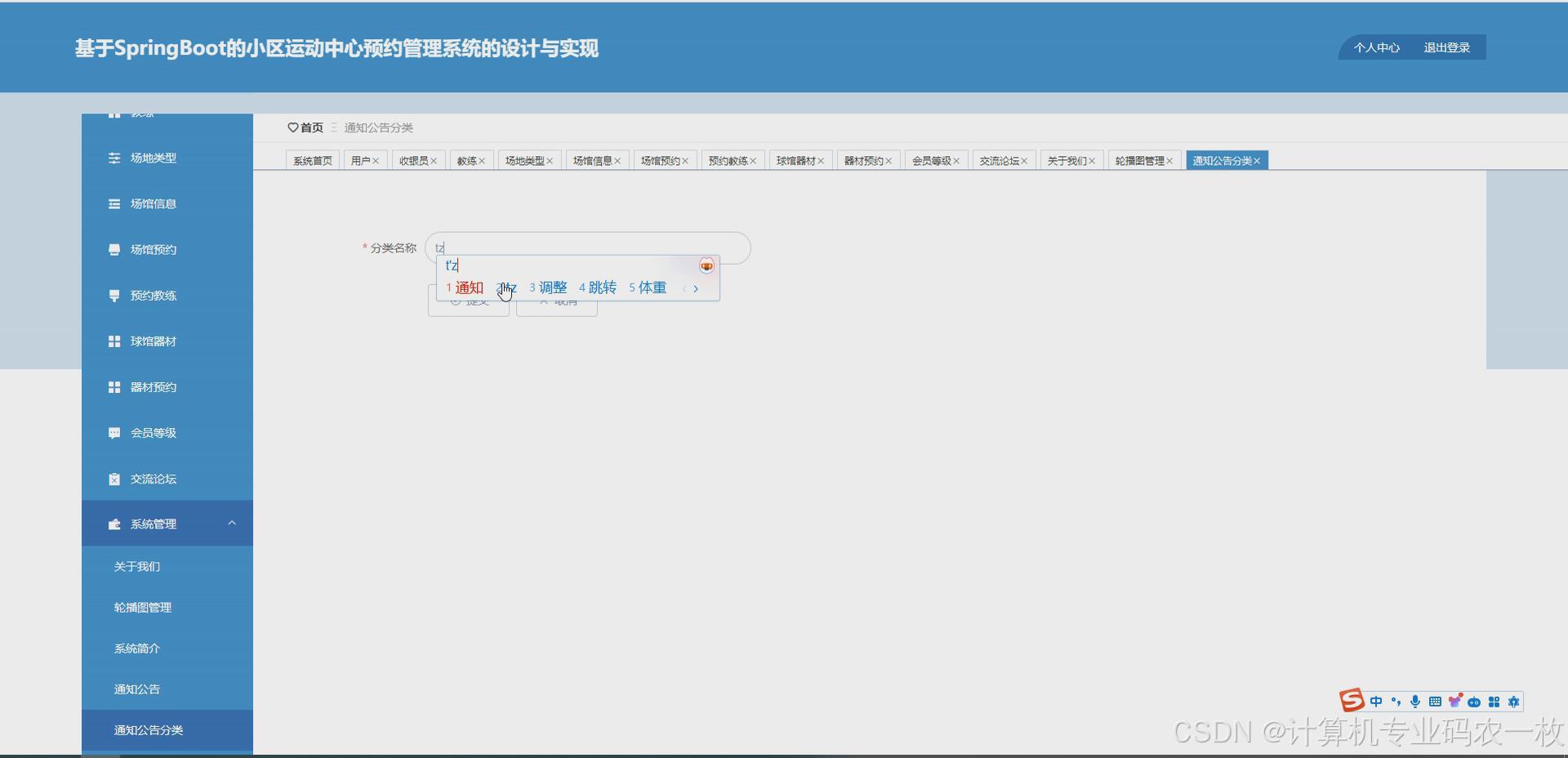
Task: Click the 分类名称 input field
Action: 587,247
